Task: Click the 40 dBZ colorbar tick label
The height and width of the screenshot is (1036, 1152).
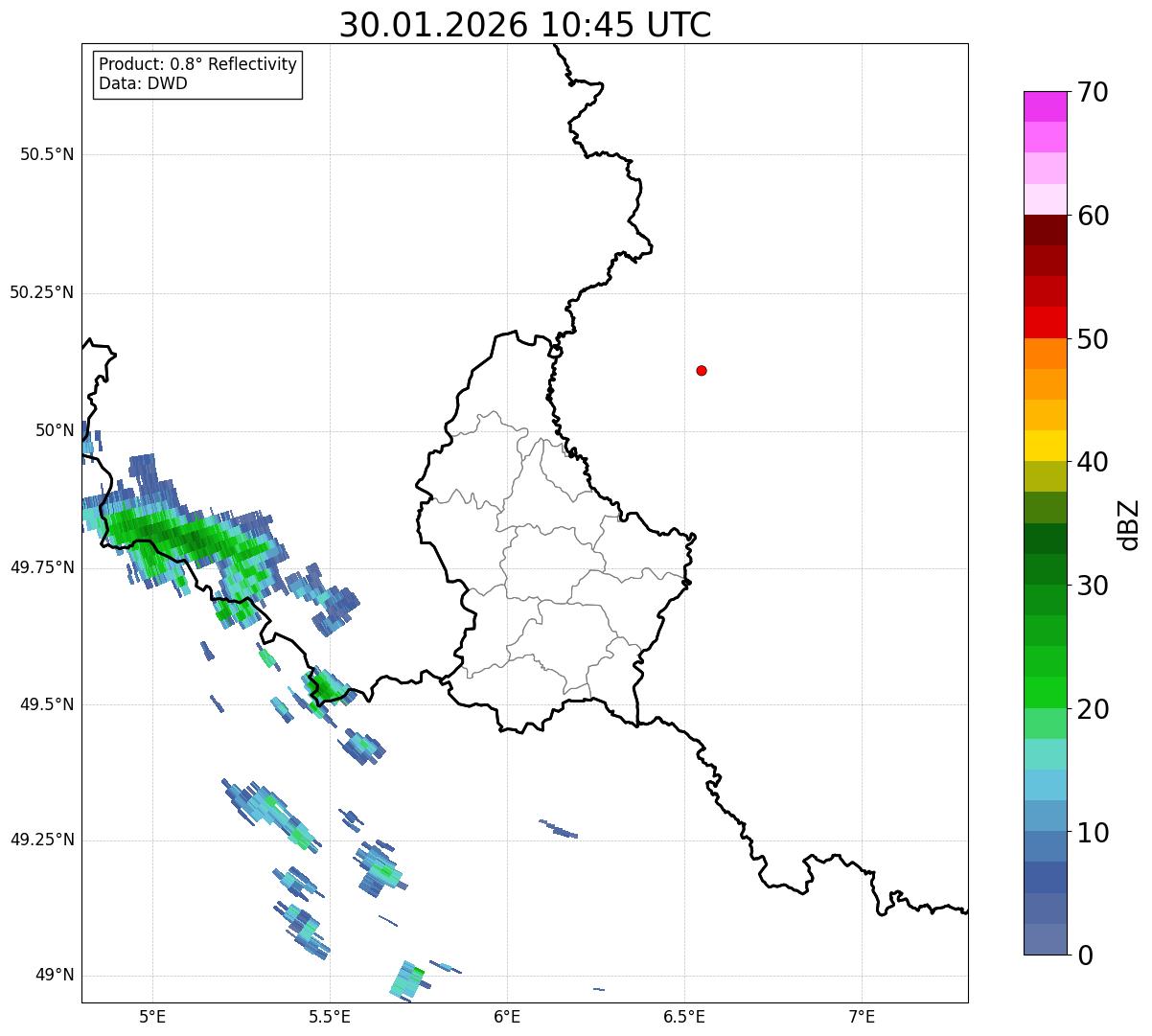Action: pos(1093,462)
